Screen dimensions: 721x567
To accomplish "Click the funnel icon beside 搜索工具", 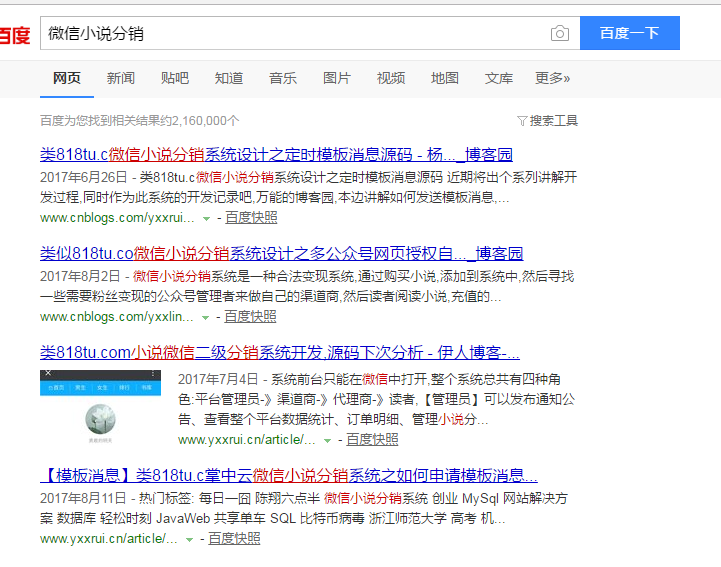I will click(521, 121).
